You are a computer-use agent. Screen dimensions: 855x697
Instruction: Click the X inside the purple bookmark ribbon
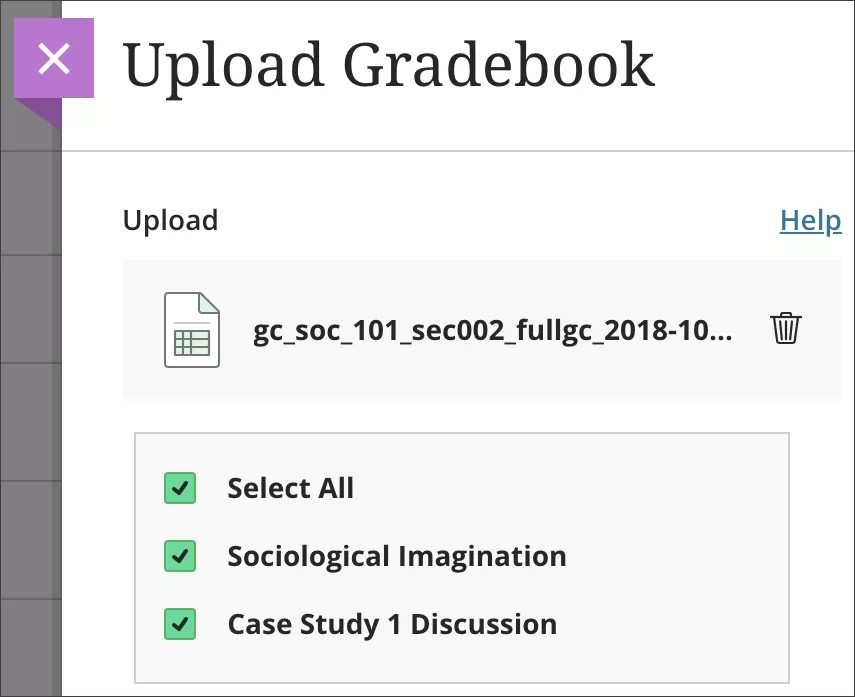pos(54,57)
